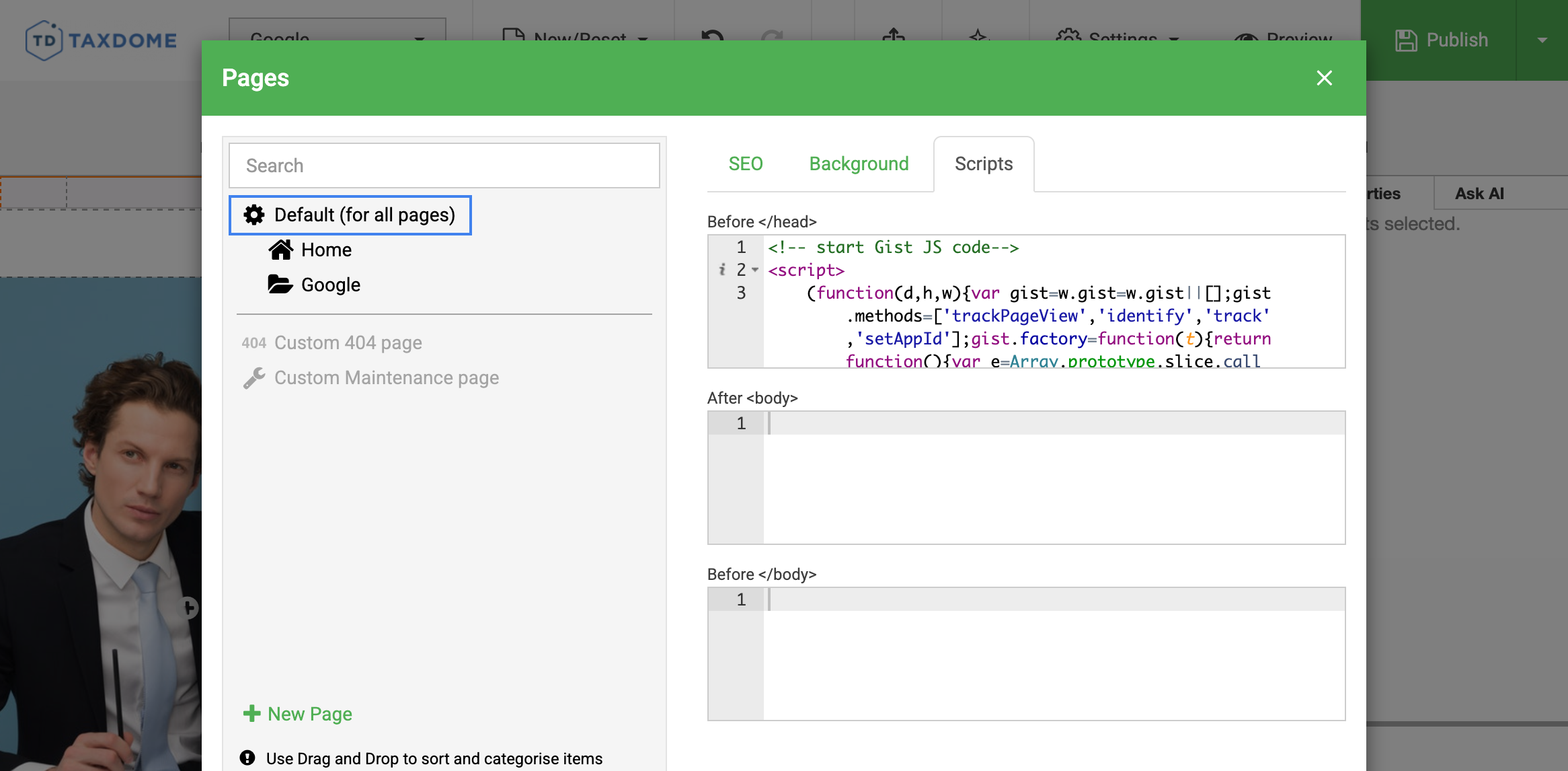Screen dimensions: 1568x771
Task: Select the Scripts tab
Action: [x=984, y=164]
